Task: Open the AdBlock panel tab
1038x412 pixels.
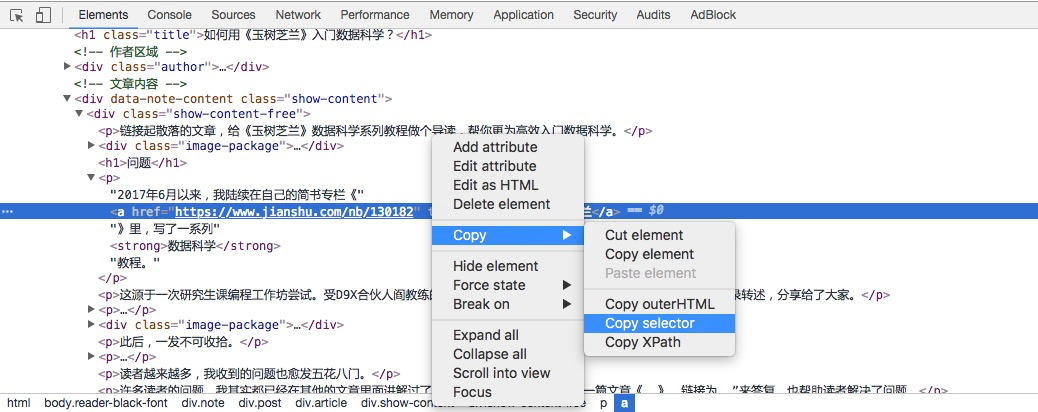Action: [x=713, y=15]
